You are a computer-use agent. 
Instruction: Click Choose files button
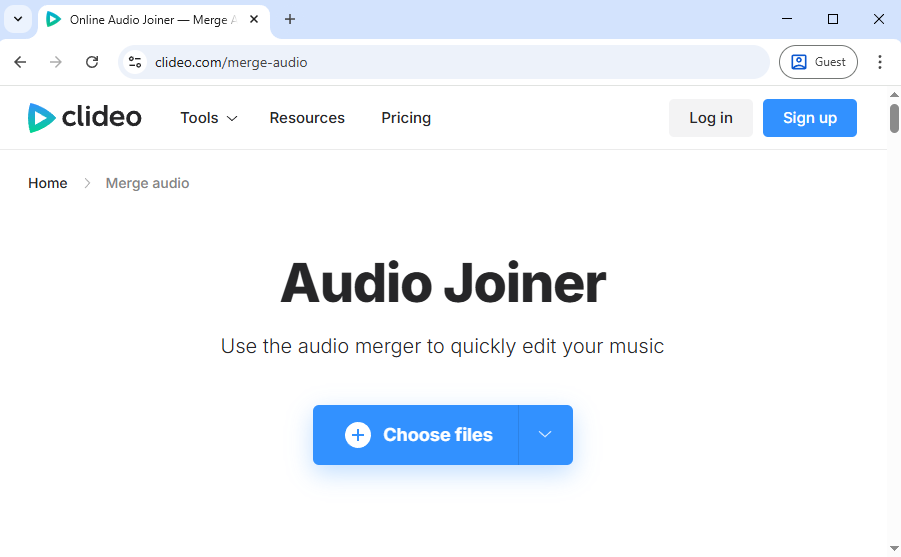point(416,435)
